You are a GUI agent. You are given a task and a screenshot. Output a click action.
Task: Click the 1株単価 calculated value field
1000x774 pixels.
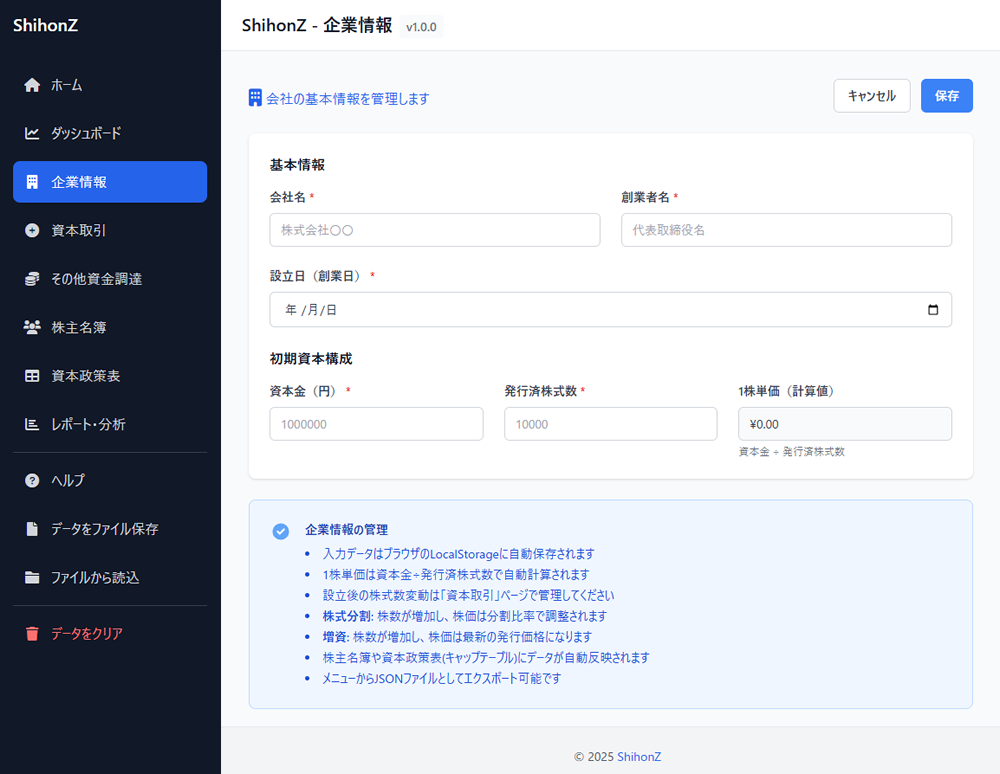844,424
